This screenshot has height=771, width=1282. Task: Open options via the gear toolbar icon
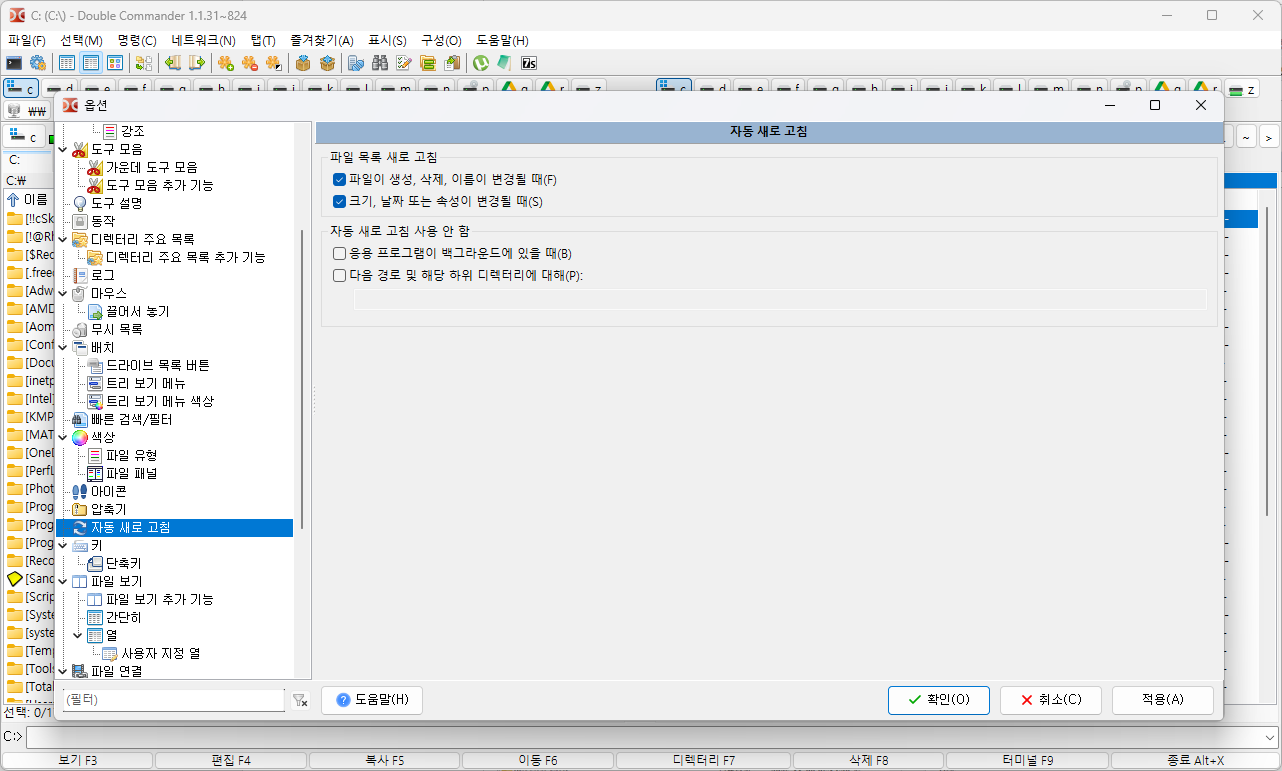pyautogui.click(x=38, y=63)
